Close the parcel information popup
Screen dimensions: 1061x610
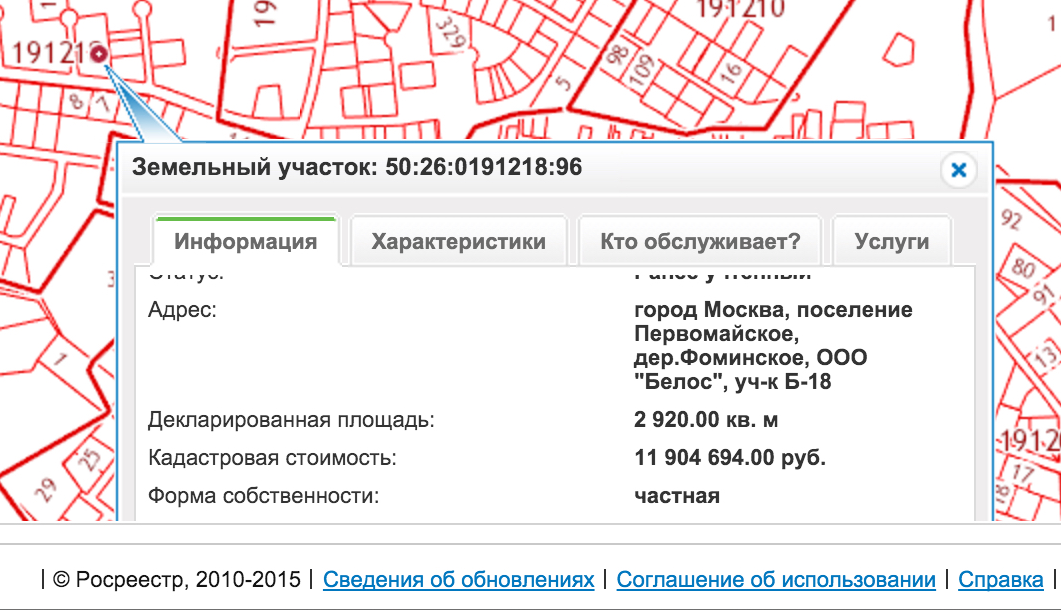tap(959, 170)
